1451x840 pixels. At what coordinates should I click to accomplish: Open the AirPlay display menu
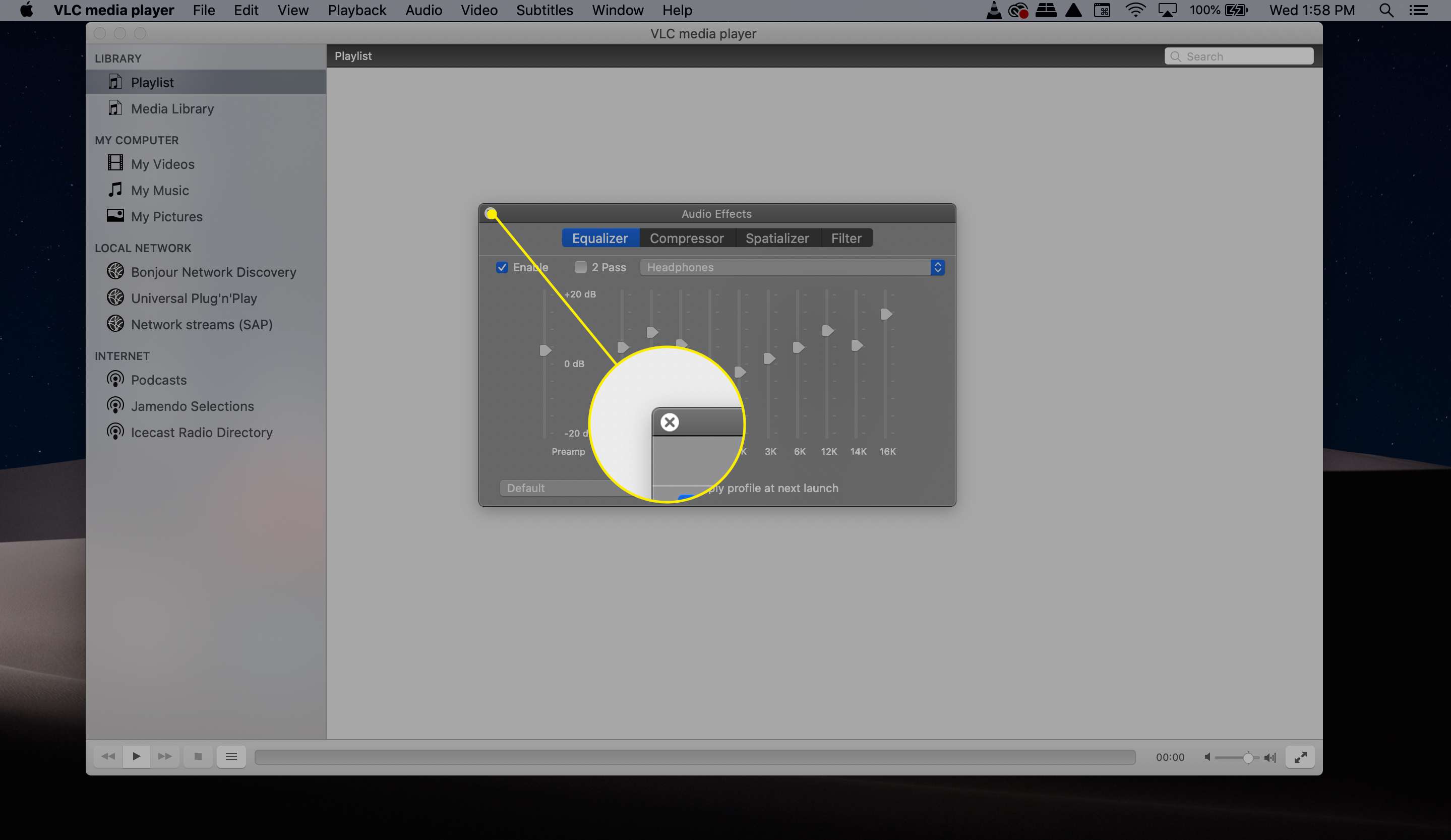point(1167,11)
